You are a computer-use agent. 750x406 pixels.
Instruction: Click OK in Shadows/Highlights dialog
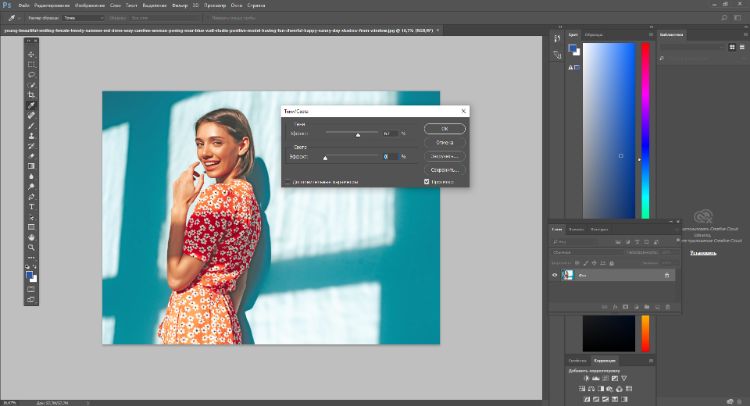(444, 129)
